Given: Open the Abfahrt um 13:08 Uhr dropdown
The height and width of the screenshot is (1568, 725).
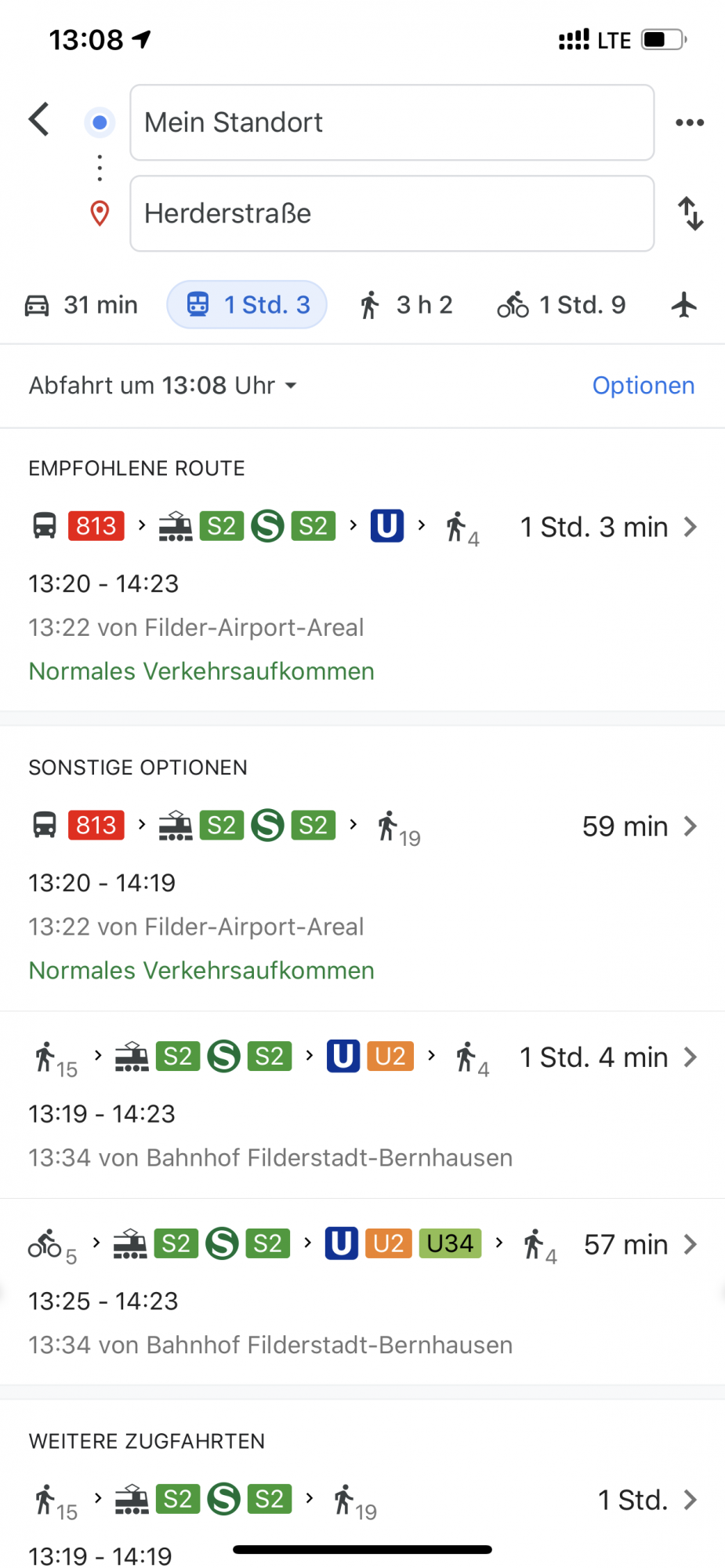Looking at the screenshot, I should [163, 386].
